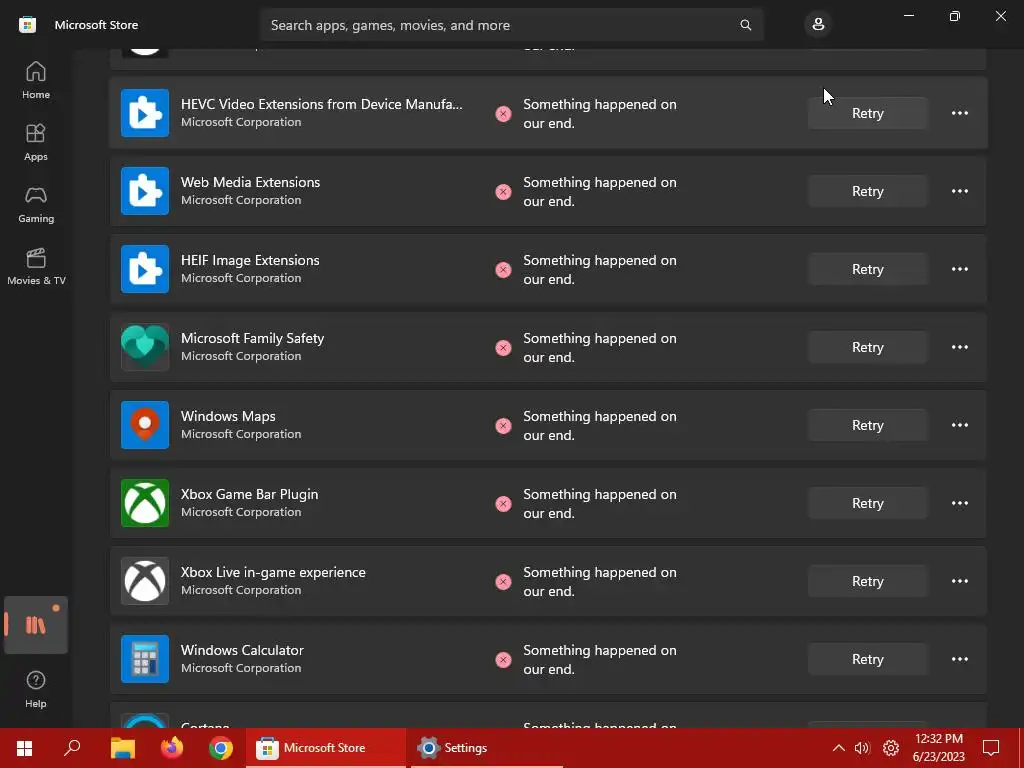Switch to Settings window on taskbar
Image resolution: width=1024 pixels, height=768 pixels.
(486, 748)
